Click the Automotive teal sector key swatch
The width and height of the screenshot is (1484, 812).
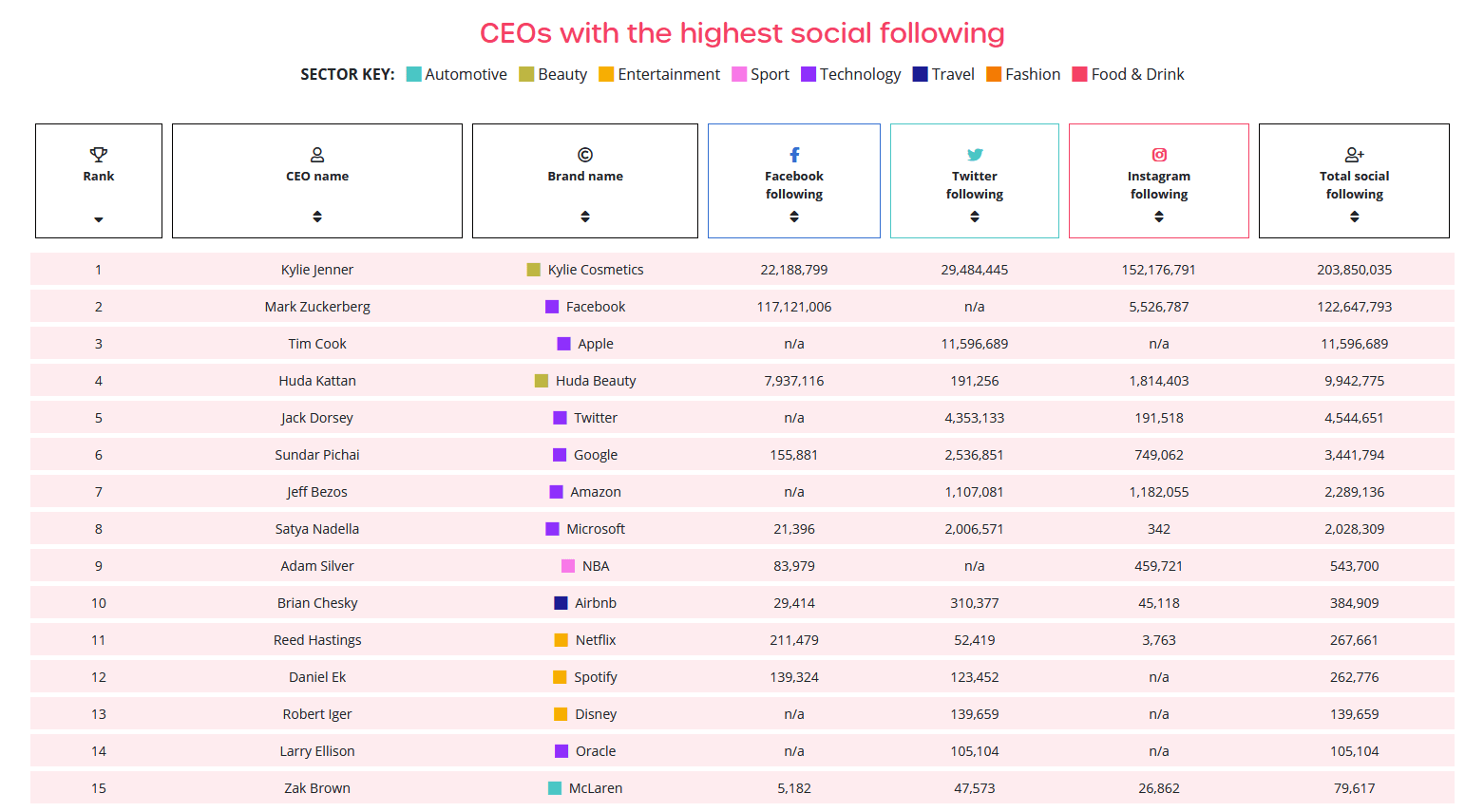coord(413,74)
